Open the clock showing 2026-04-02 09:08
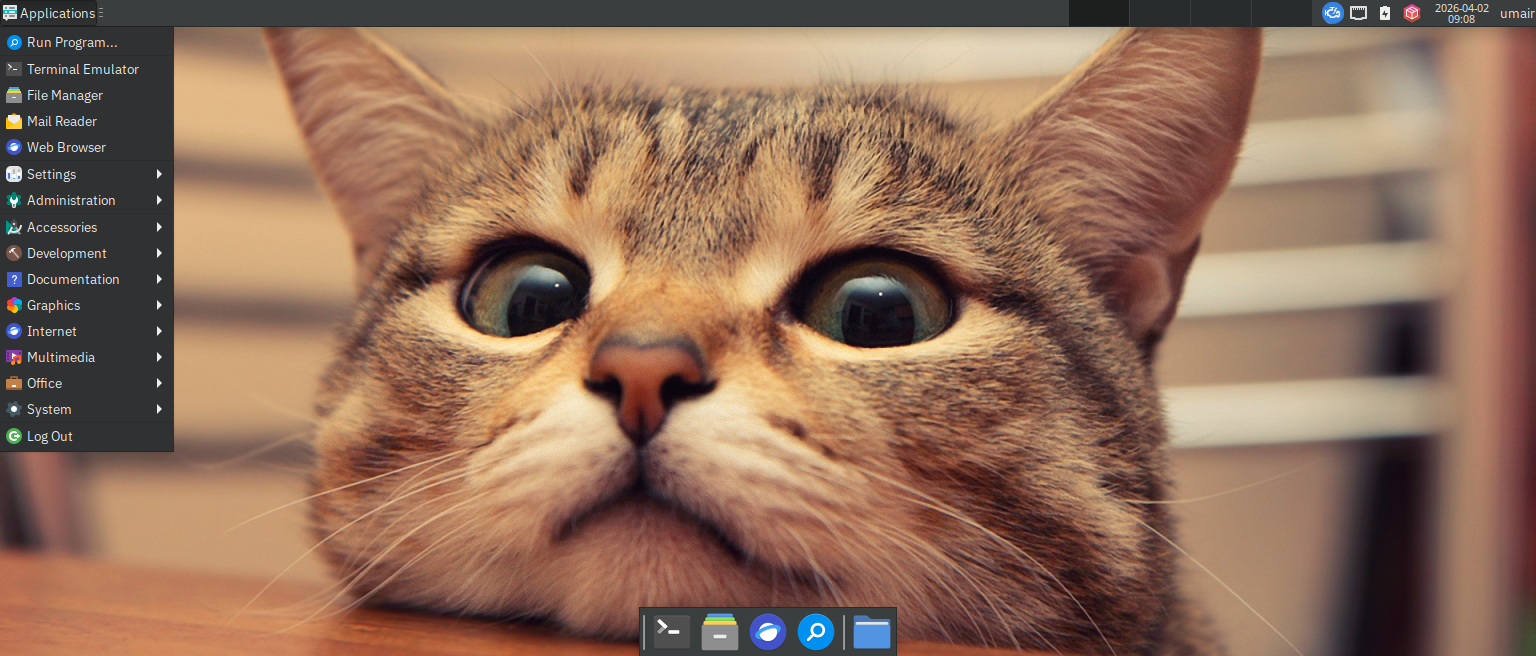 [1461, 13]
